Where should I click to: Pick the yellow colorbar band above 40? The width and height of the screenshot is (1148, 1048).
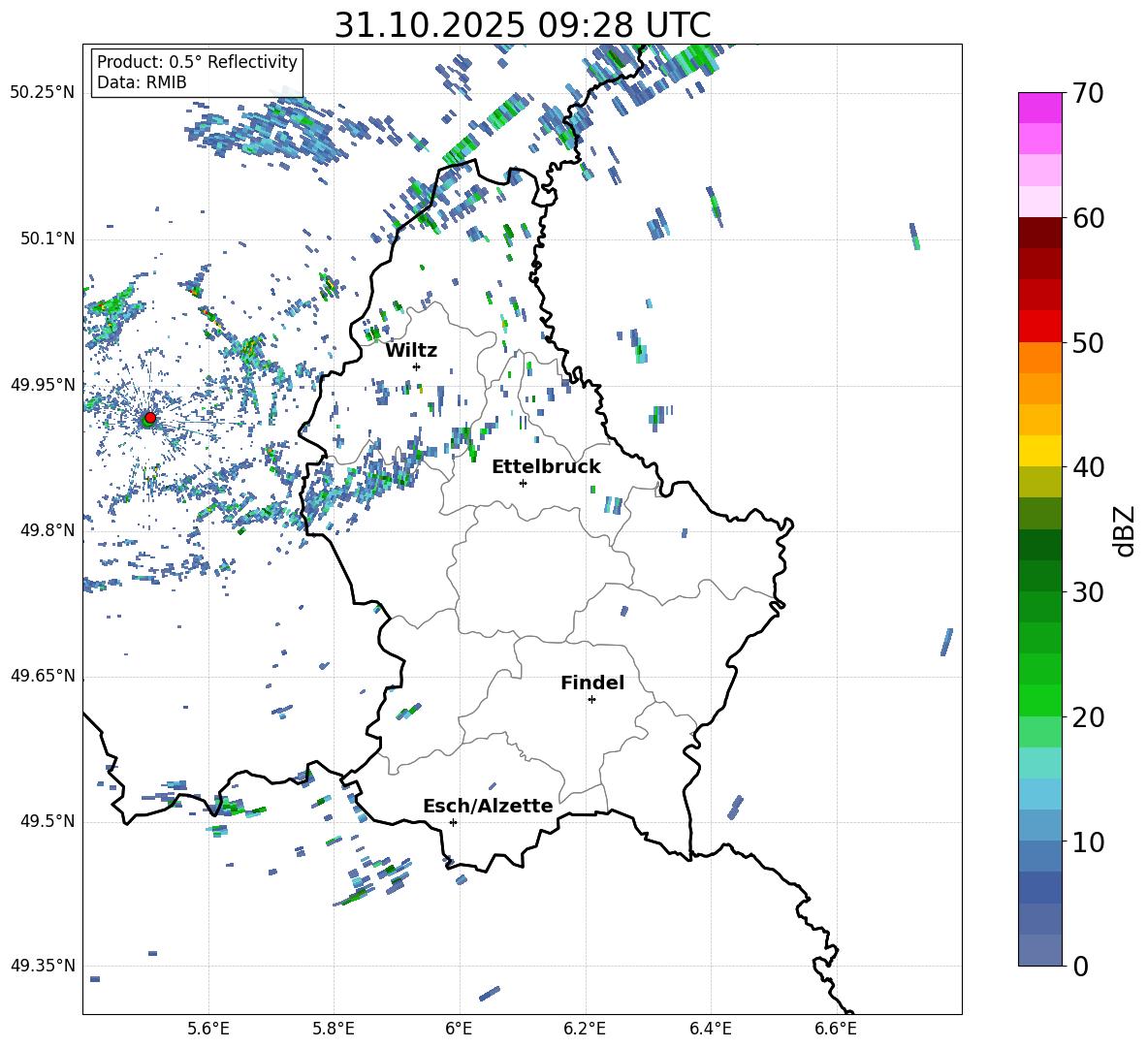[1040, 451]
